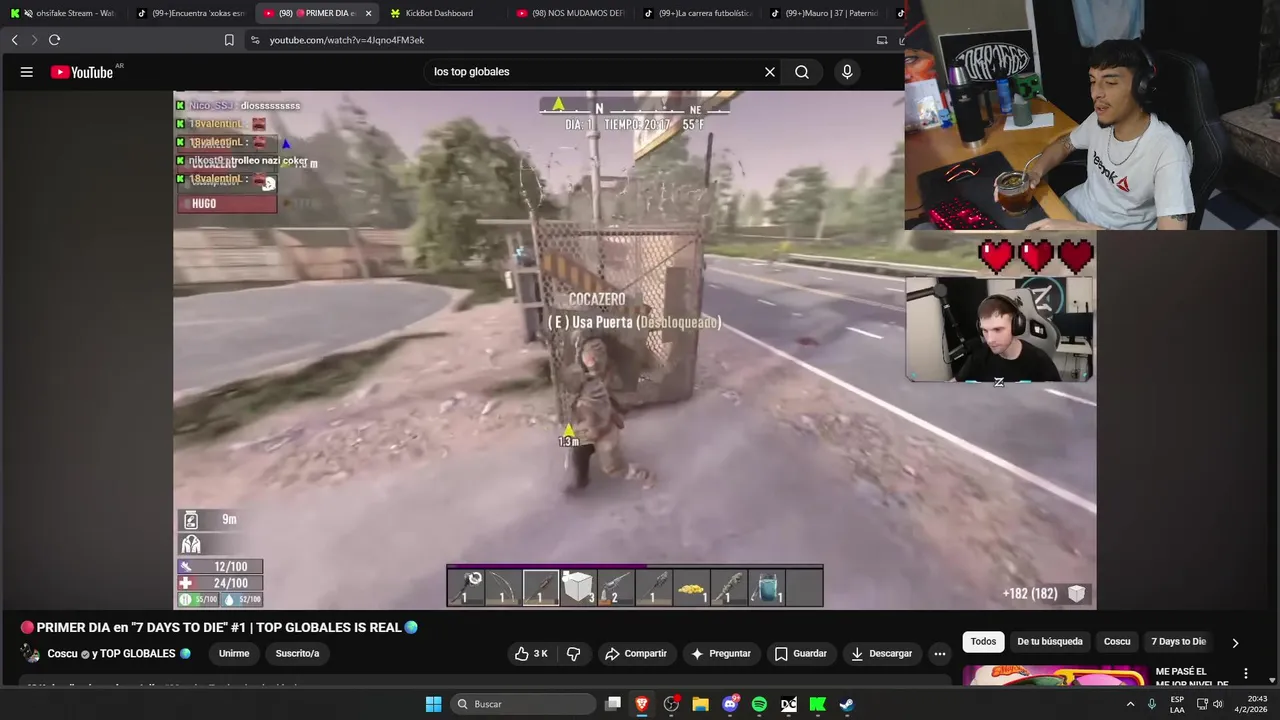The height and width of the screenshot is (720, 1280).
Task: Click the tray microphone icon
Action: pyautogui.click(x=1152, y=704)
